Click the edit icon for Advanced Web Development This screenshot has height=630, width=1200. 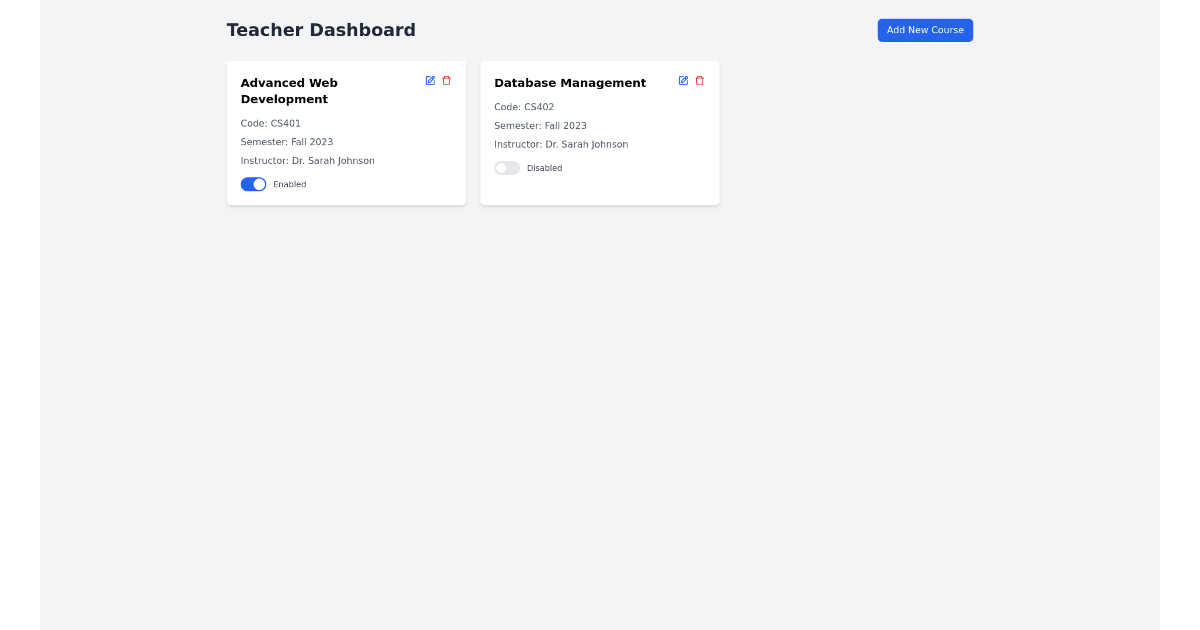pos(430,81)
